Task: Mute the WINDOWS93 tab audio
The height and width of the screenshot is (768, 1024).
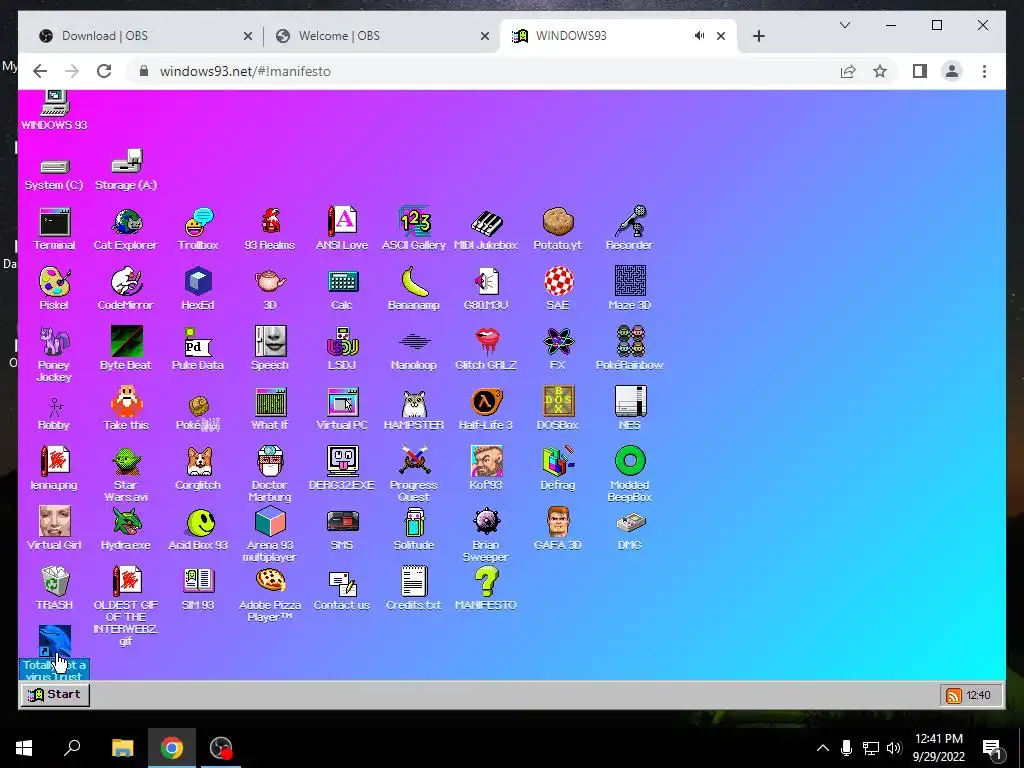Action: [699, 36]
